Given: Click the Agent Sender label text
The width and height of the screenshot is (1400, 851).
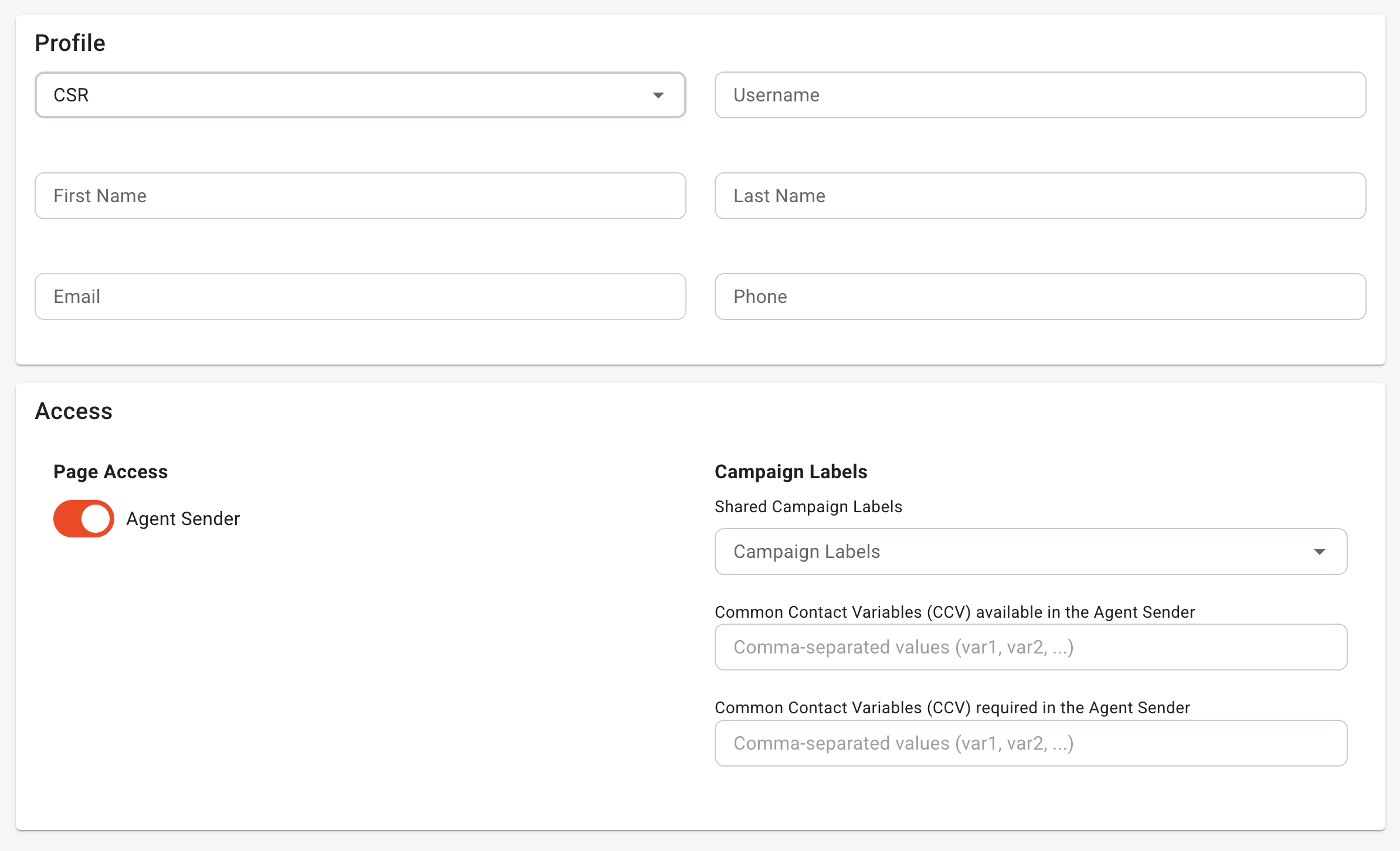Looking at the screenshot, I should 183,519.
